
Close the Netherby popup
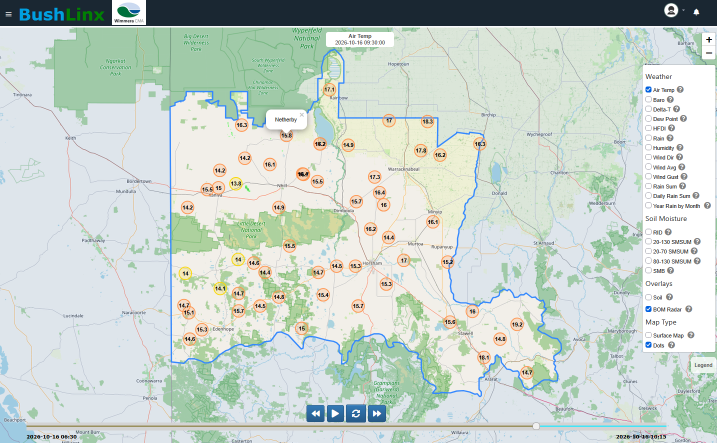pyautogui.click(x=302, y=115)
